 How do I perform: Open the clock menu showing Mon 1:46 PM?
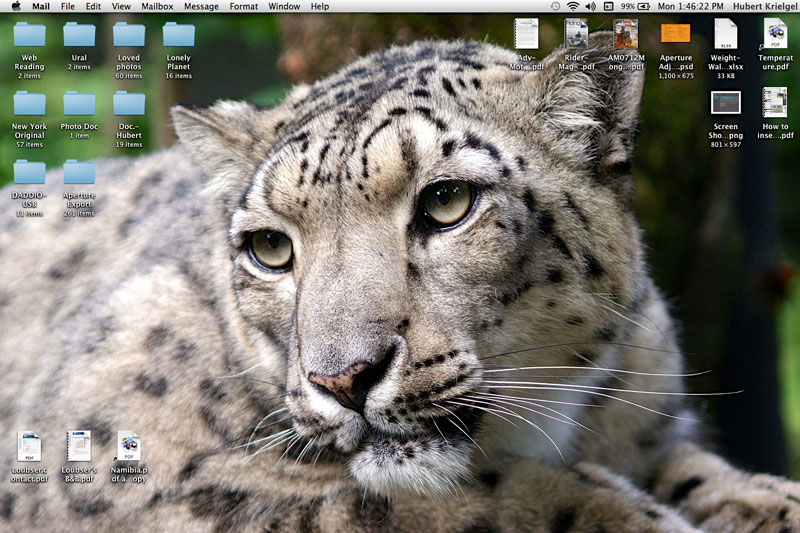point(690,6)
